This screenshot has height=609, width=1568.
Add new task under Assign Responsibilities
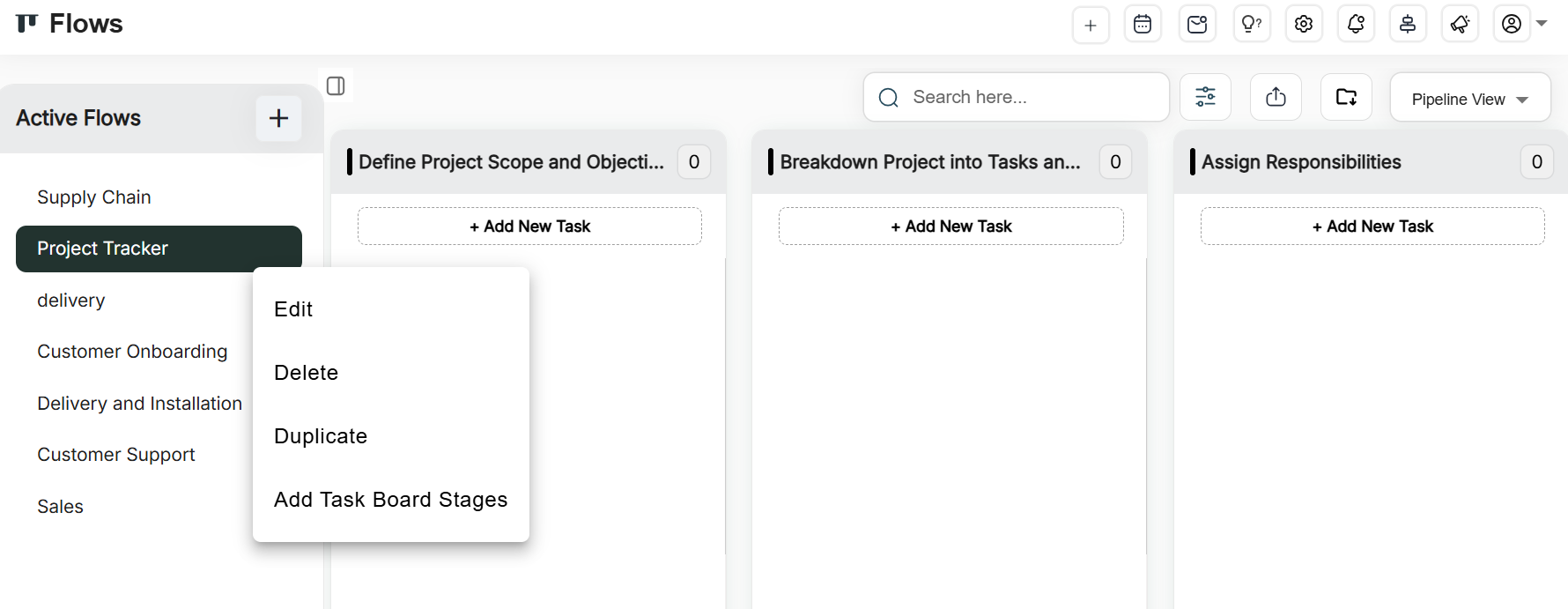[x=1372, y=227]
